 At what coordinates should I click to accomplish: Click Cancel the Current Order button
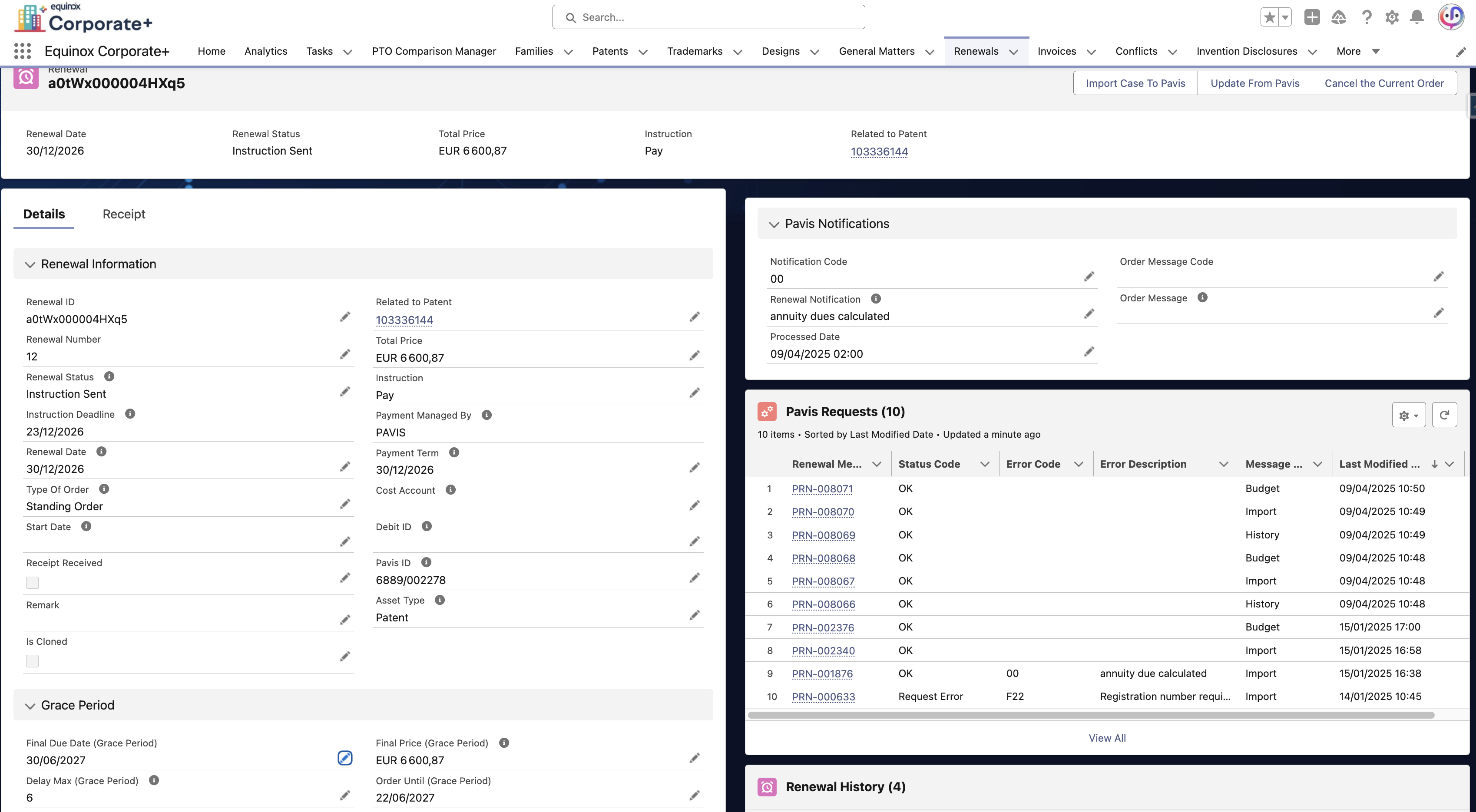coord(1384,83)
